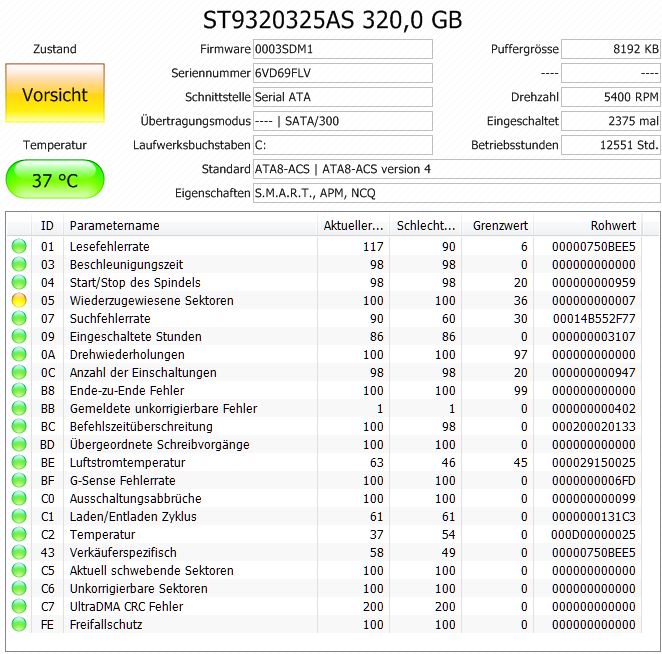
Task: Click the green icon for Ende-zu-Ende Fehler
Action: (19, 390)
